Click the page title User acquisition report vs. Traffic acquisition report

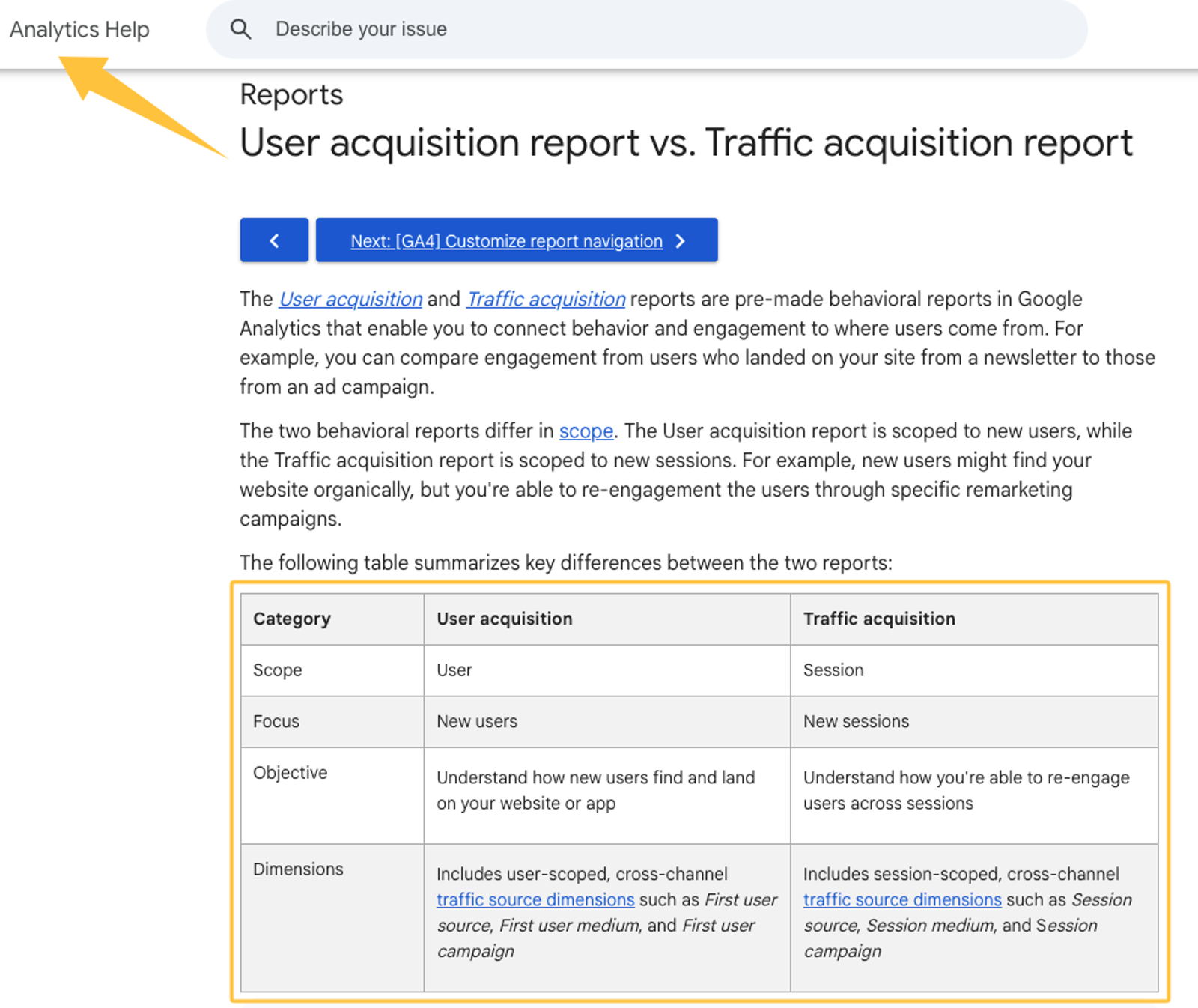tap(686, 142)
